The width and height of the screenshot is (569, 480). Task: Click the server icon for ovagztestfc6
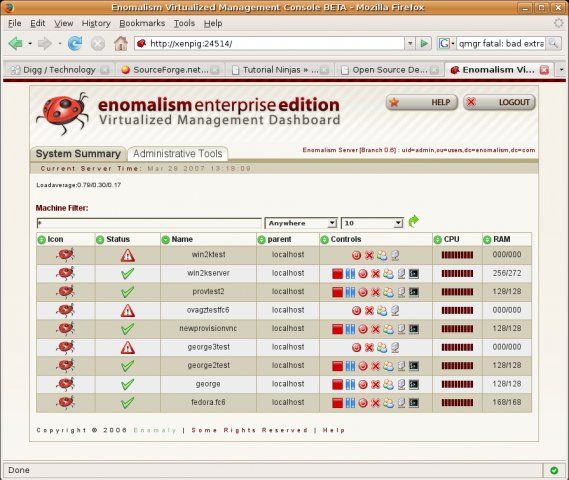[x=395, y=311]
